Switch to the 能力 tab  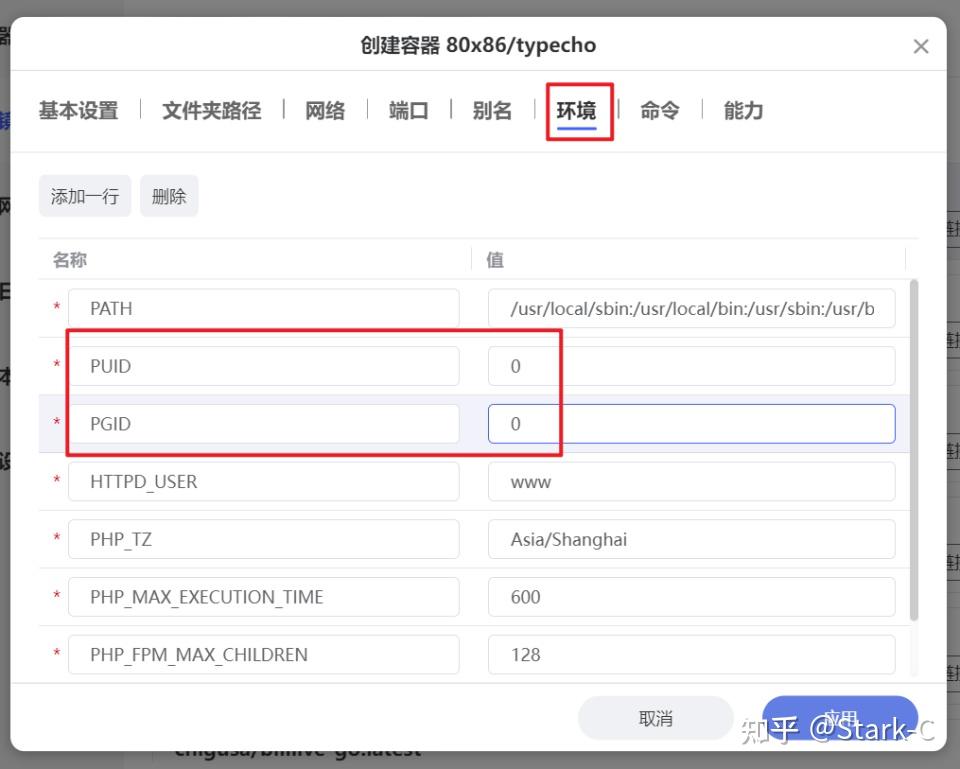click(742, 110)
